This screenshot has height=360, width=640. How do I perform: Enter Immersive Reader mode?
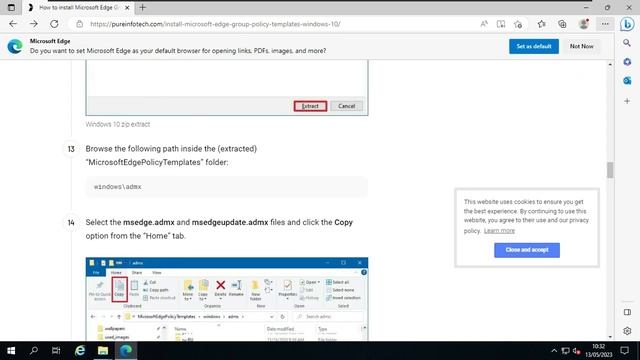coord(501,24)
